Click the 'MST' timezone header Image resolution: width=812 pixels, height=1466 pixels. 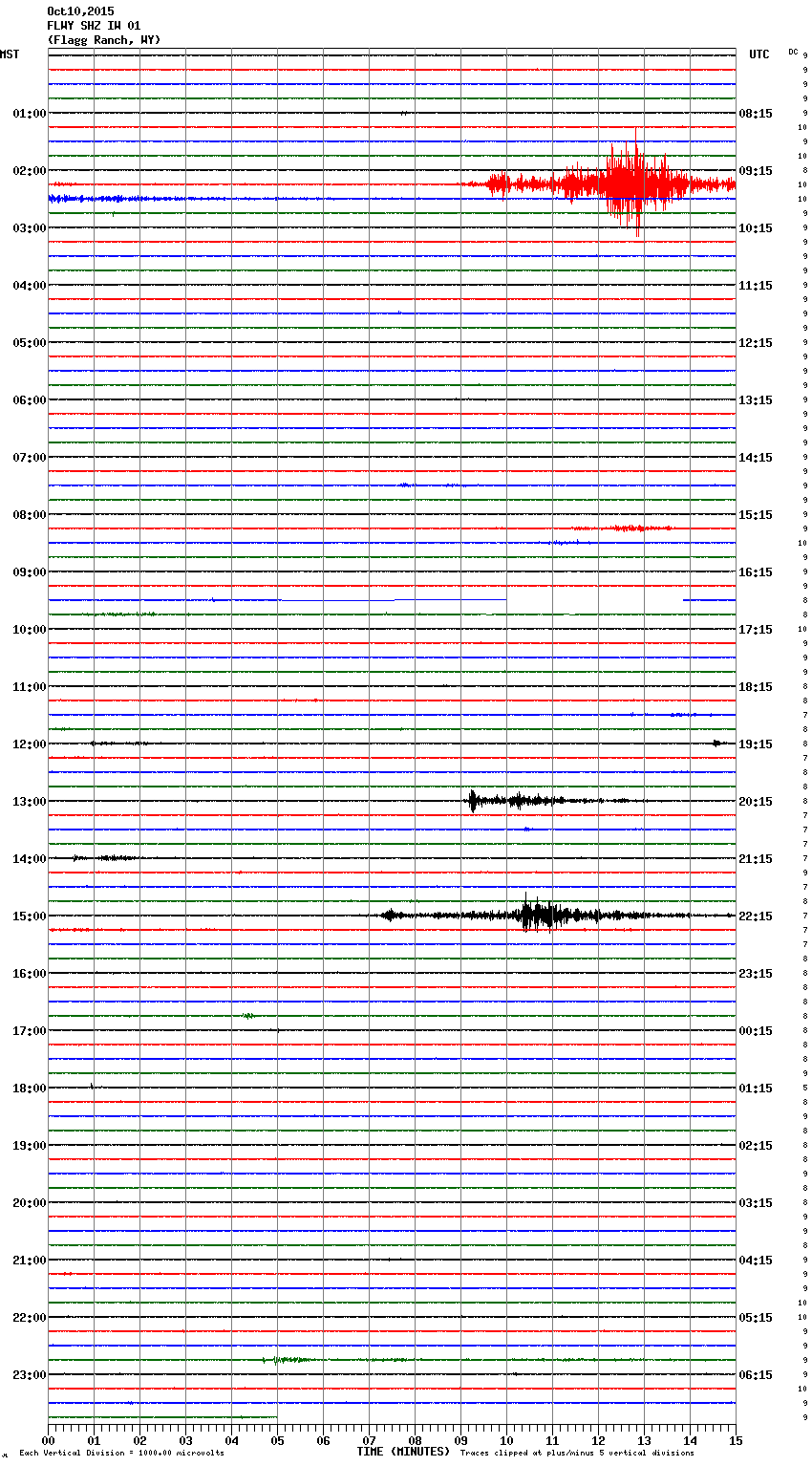tap(10, 54)
